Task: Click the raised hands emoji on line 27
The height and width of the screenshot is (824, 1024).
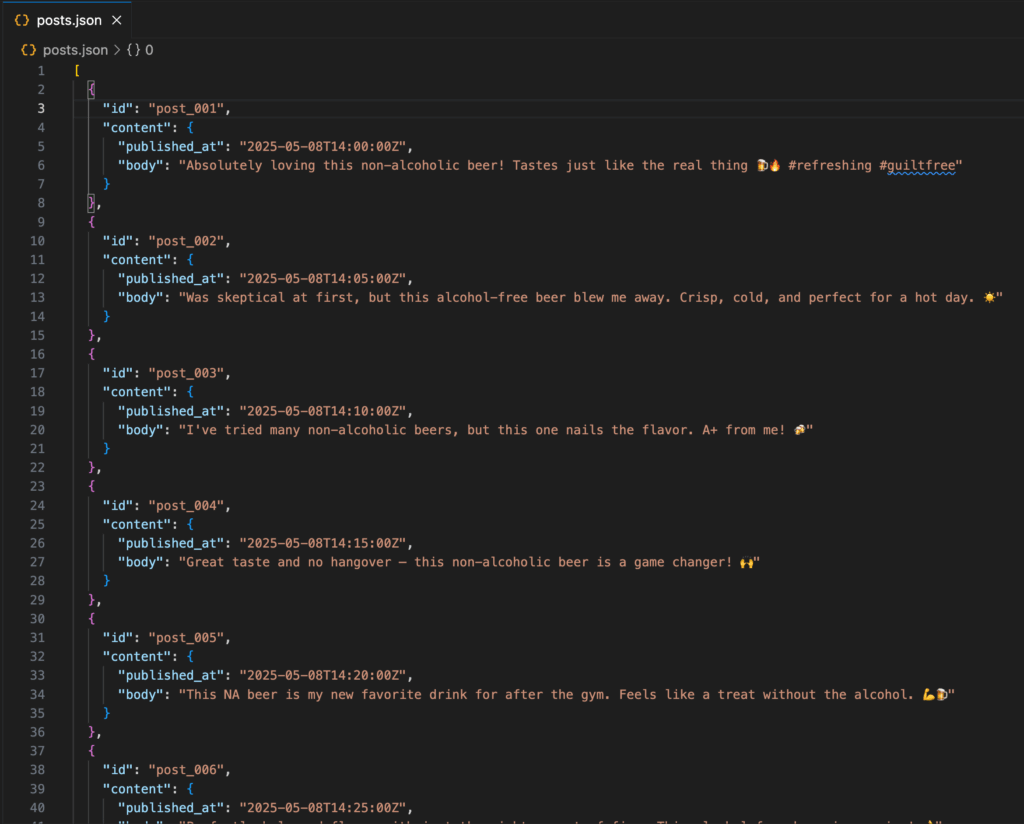Action: coord(746,562)
